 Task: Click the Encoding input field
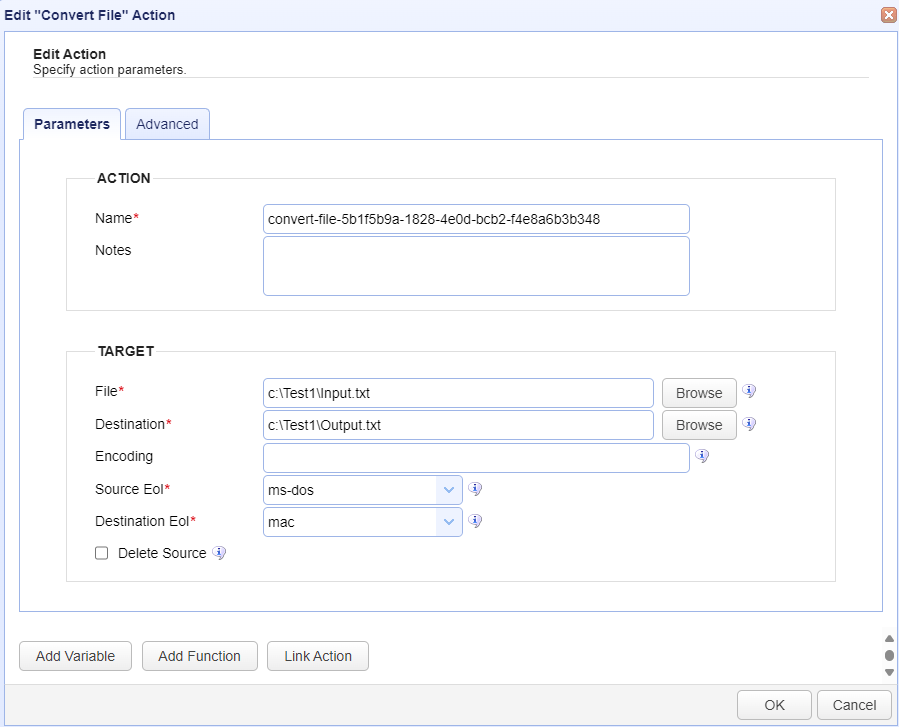pyautogui.click(x=476, y=458)
